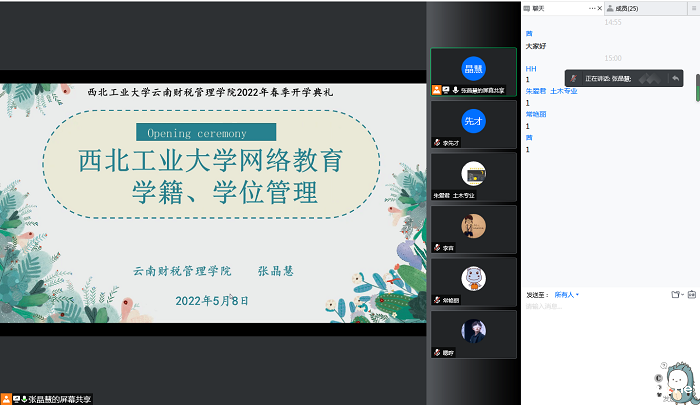Click the 张晶慧的屏幕共享 label at the bottom left
Screen dimensions: 700x405
point(60,399)
